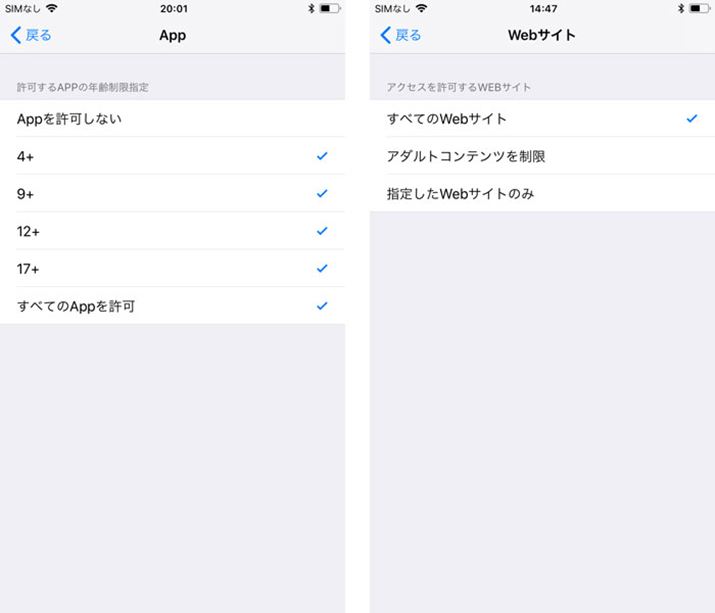The height and width of the screenshot is (613, 715).
Task: Choose すべてのWebサイト option
Action: [542, 119]
